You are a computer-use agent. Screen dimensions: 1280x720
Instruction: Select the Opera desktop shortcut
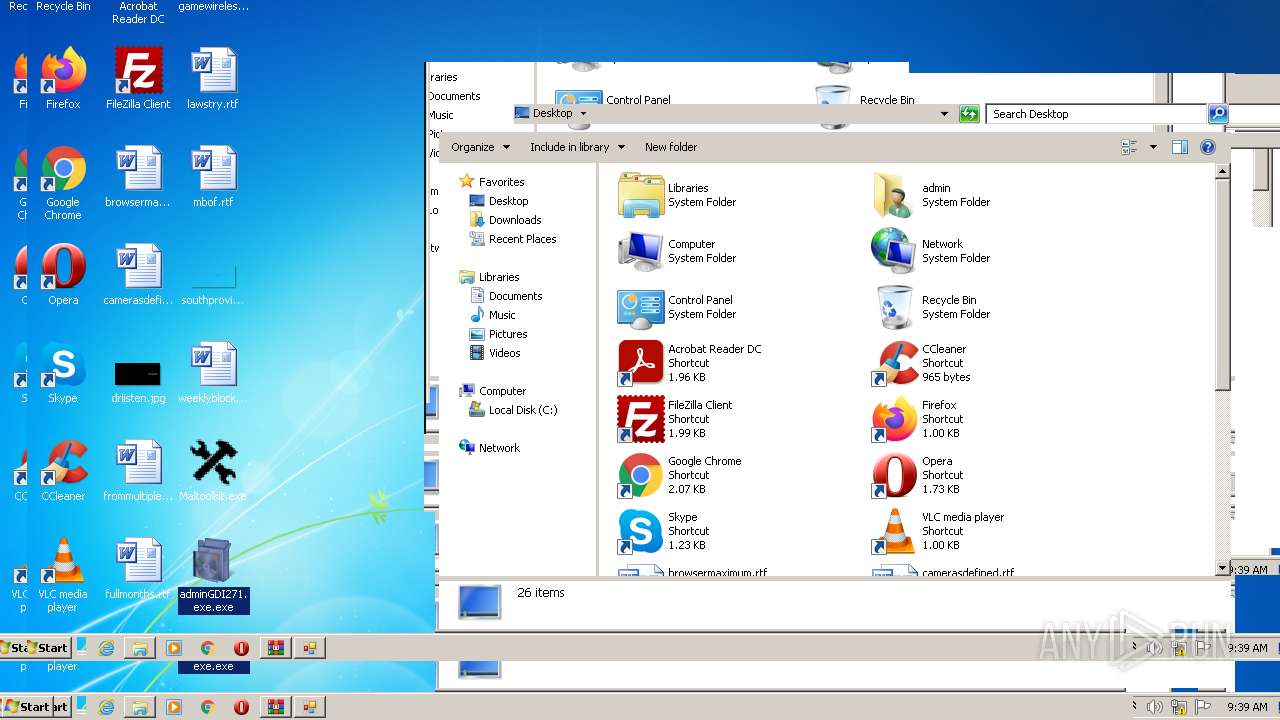pos(63,274)
